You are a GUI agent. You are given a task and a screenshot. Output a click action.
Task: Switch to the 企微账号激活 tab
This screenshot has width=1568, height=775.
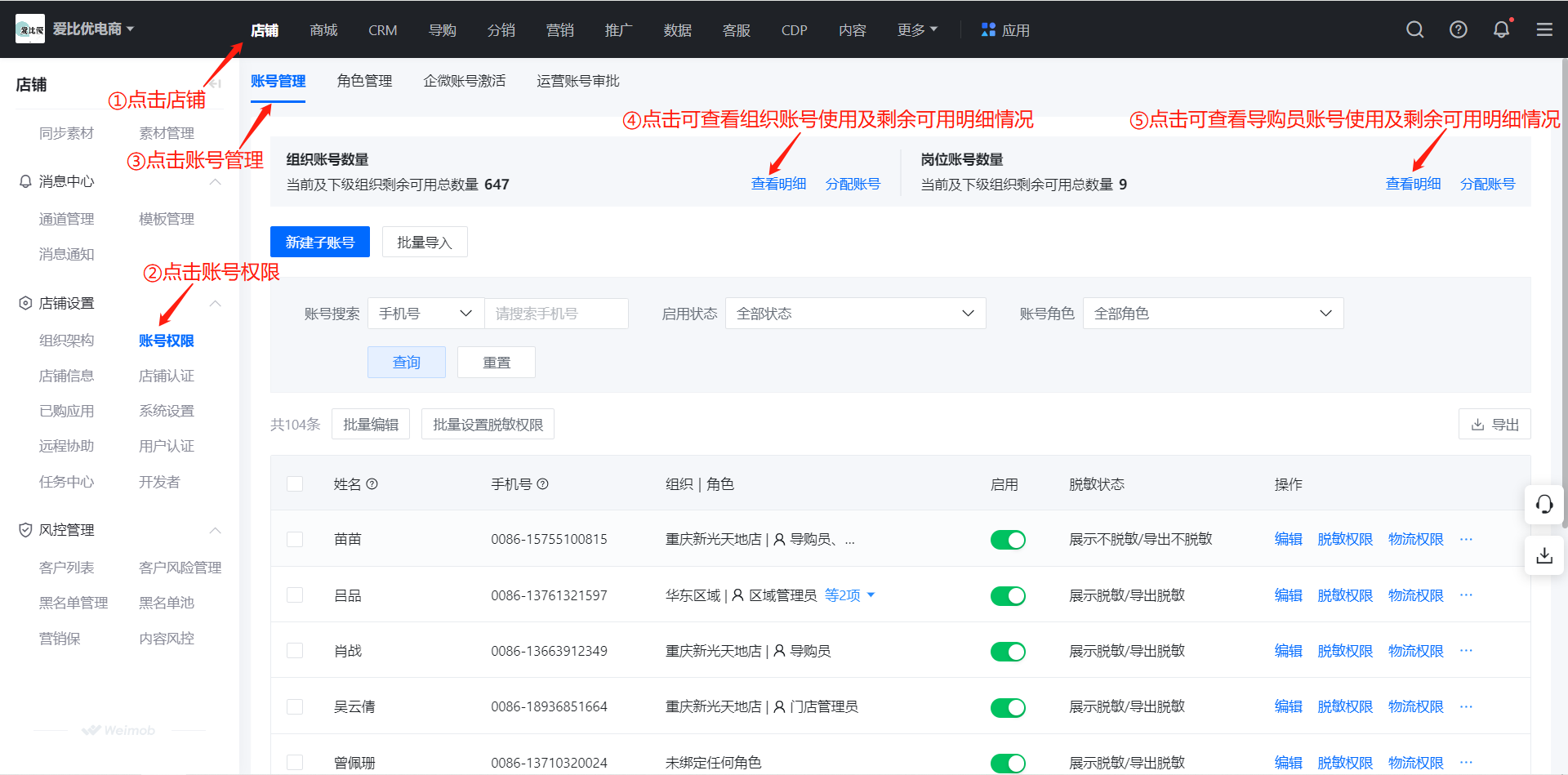click(464, 81)
